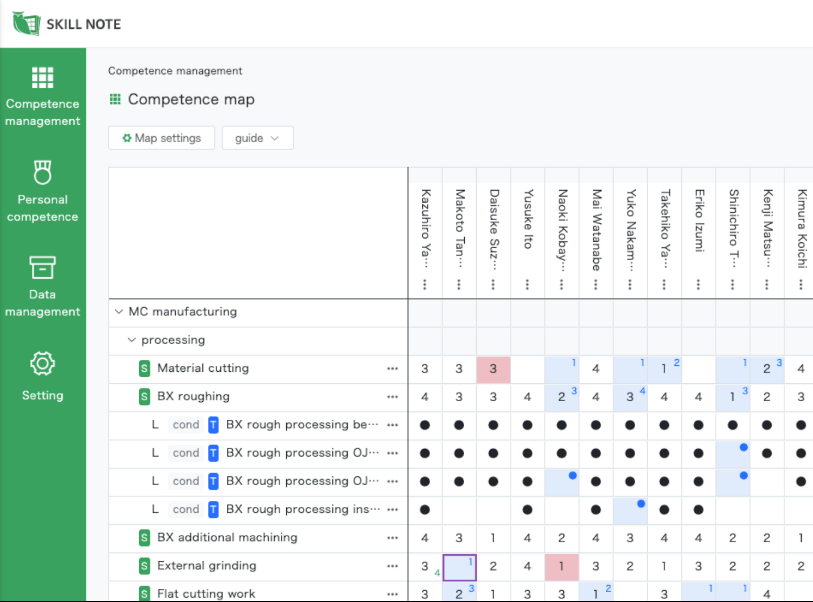Open the ellipsis menu for BX roughing

pyautogui.click(x=392, y=396)
